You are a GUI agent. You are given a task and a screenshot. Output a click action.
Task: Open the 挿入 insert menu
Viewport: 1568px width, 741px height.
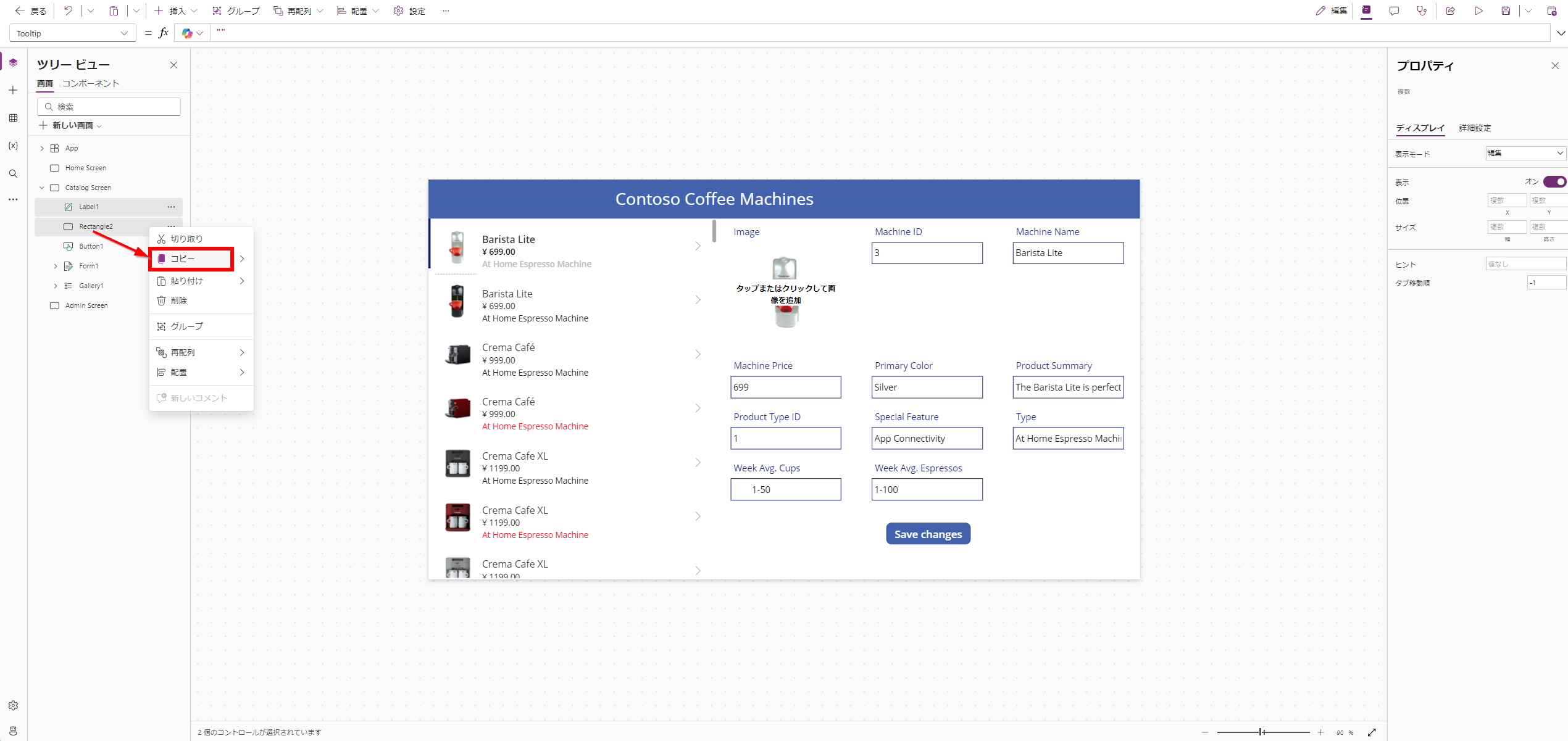(x=176, y=11)
